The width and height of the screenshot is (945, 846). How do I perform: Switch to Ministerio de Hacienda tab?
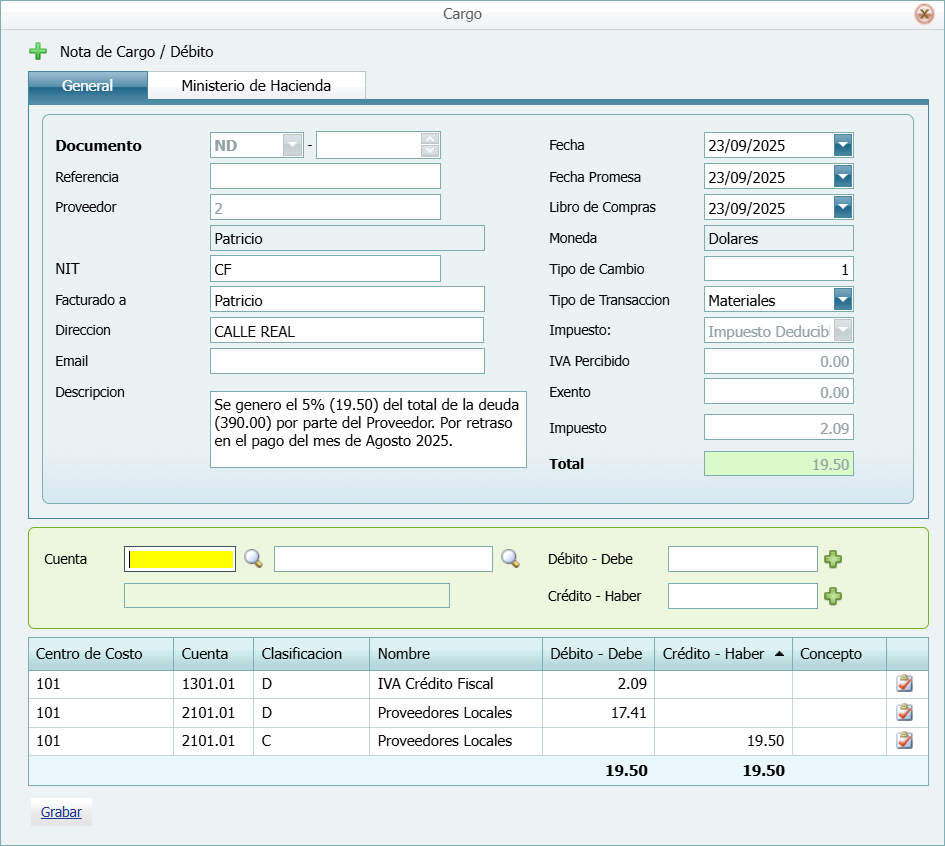pyautogui.click(x=256, y=86)
